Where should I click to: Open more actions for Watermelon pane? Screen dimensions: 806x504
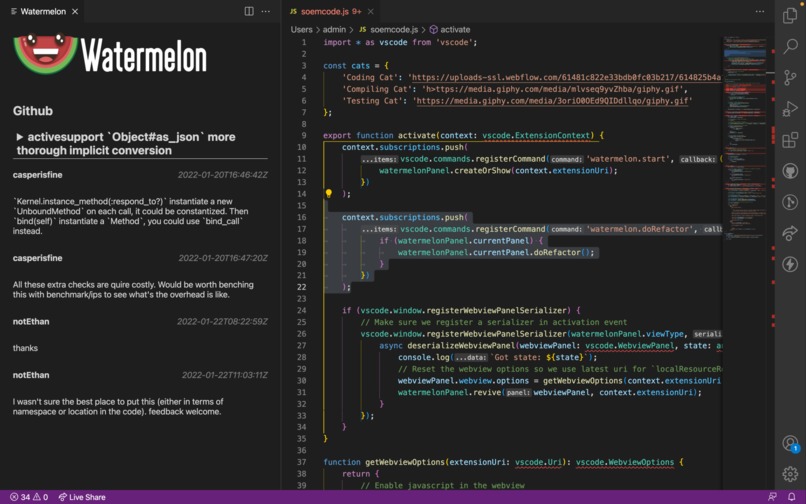pos(266,11)
